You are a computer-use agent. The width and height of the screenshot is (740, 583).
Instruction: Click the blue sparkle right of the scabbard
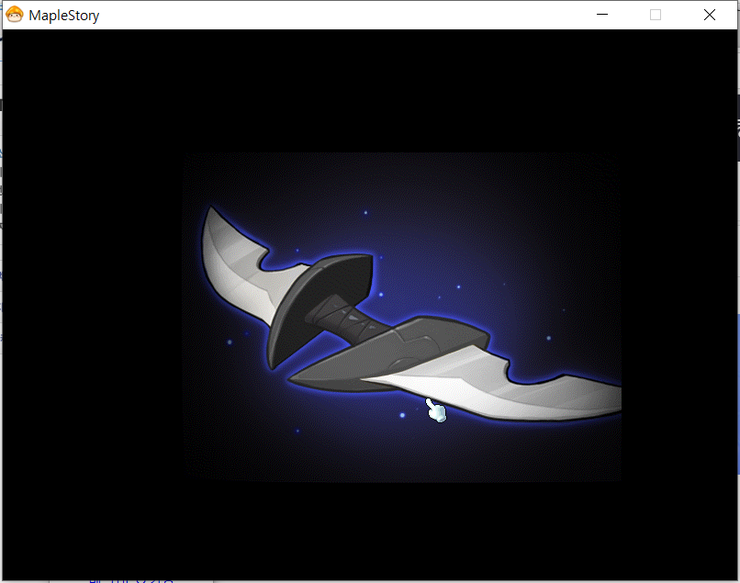548,338
